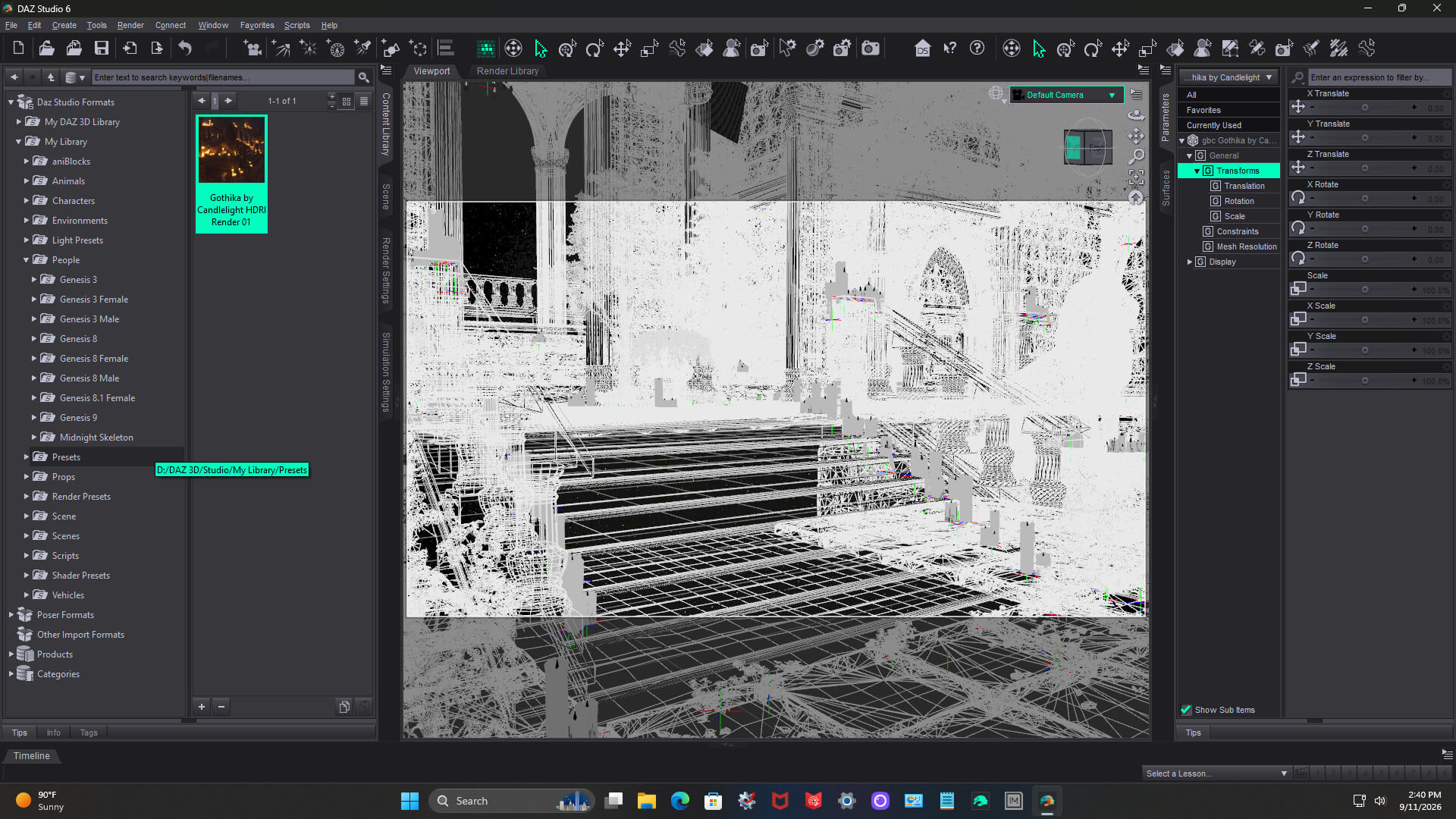Select Currently Used in Parameters list
The height and width of the screenshot is (819, 1456).
pos(1228,125)
